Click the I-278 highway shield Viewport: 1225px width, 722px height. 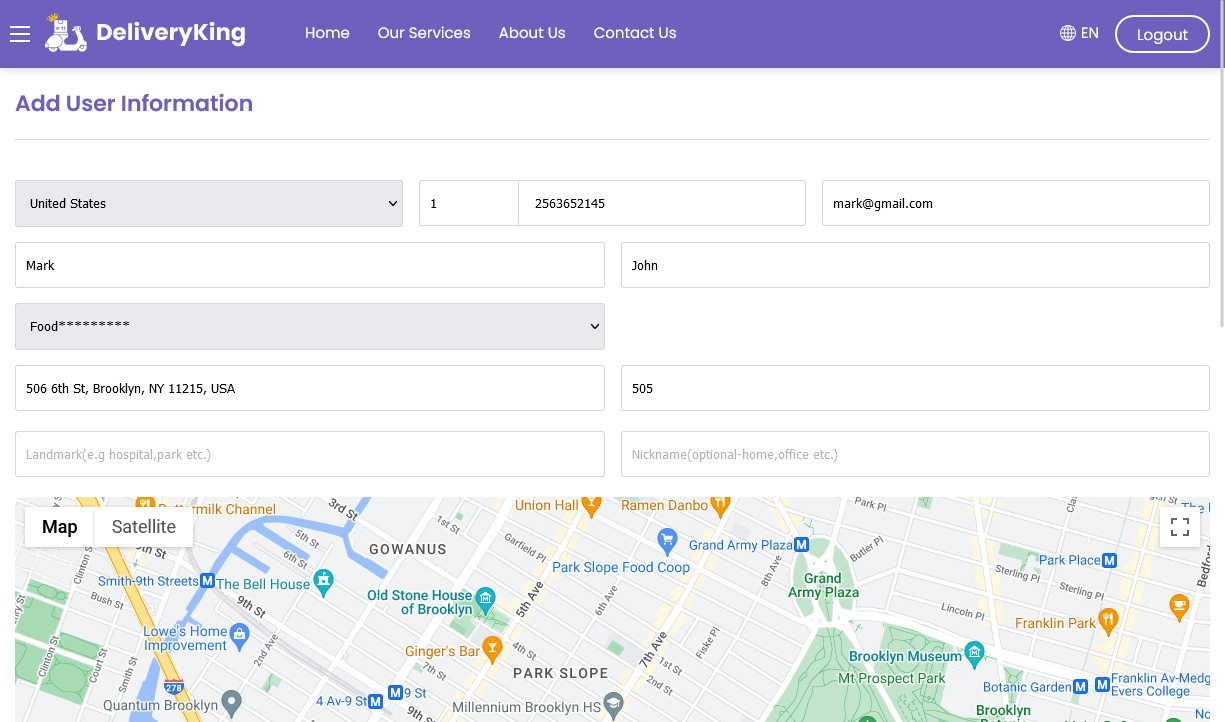point(174,687)
